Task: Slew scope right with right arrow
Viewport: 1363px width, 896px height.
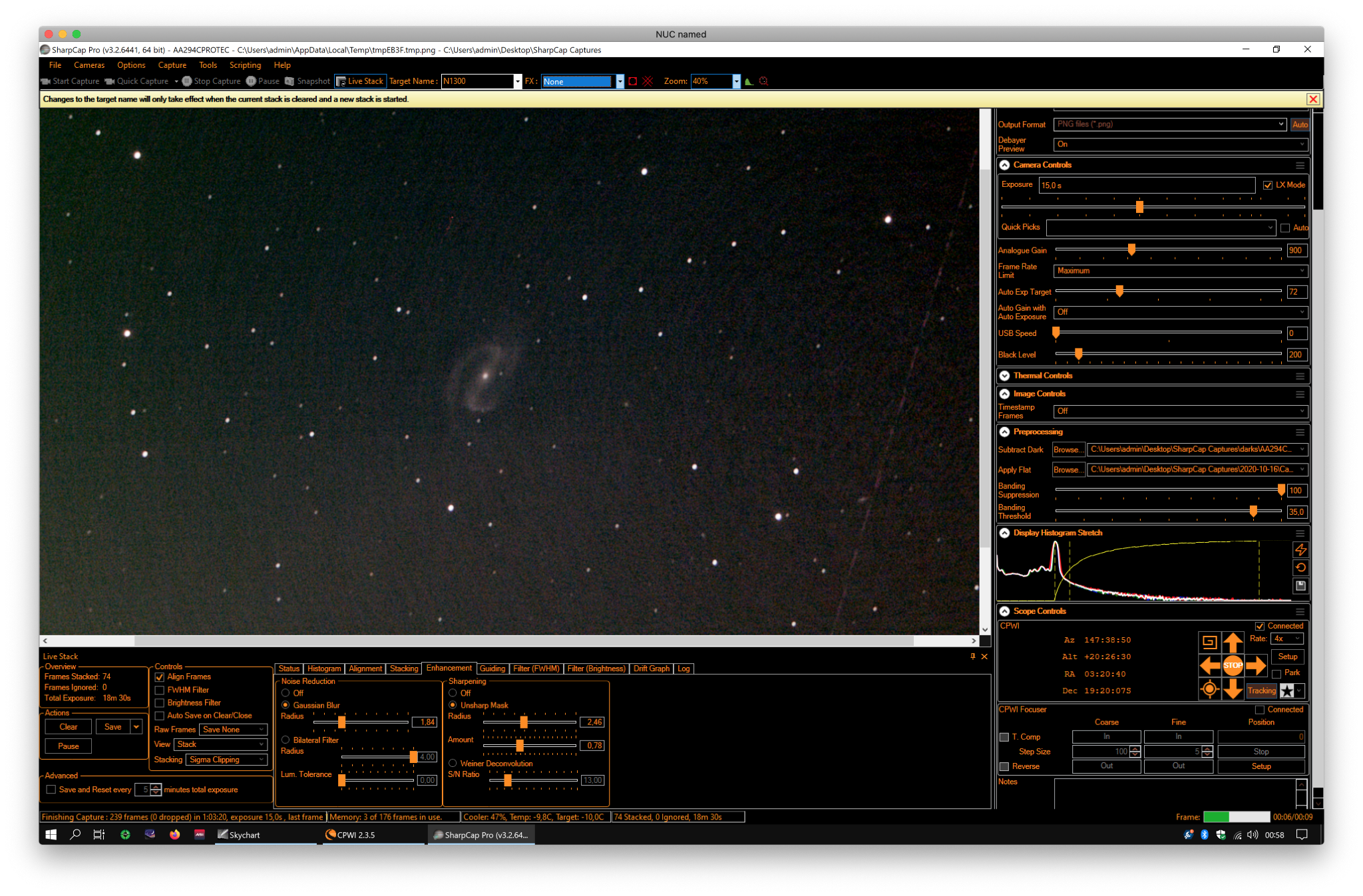Action: (x=1256, y=665)
